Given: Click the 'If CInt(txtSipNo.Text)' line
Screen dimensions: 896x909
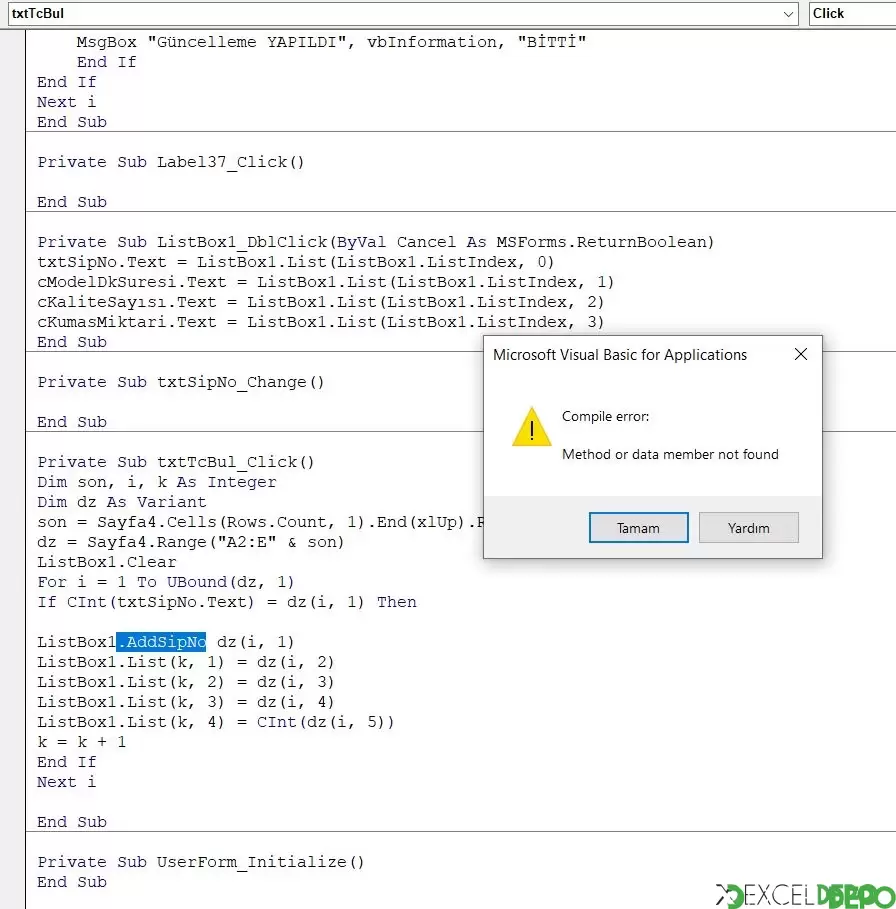Looking at the screenshot, I should click(227, 602).
